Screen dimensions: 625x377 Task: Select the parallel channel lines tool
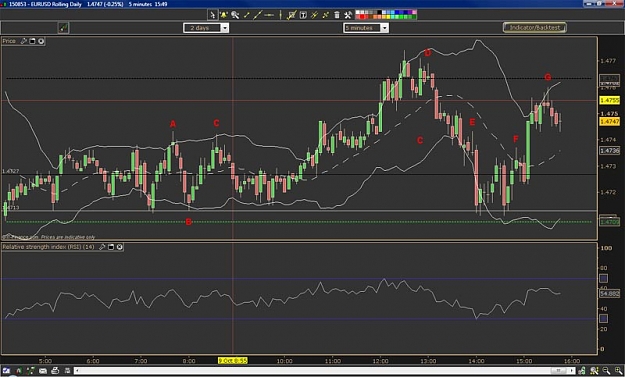coord(314,15)
